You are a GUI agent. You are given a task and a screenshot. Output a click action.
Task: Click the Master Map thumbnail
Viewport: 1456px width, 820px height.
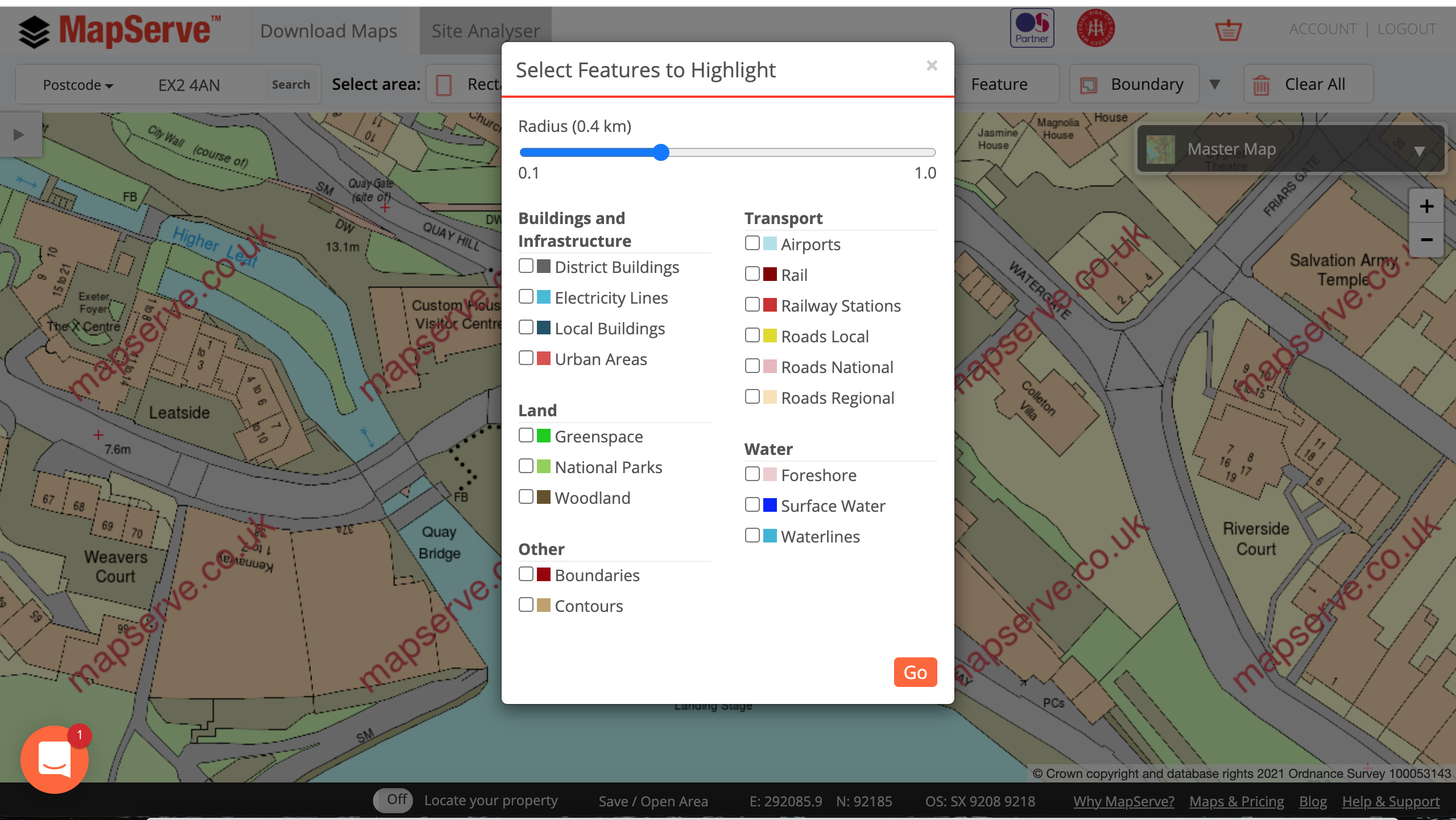coord(1160,149)
